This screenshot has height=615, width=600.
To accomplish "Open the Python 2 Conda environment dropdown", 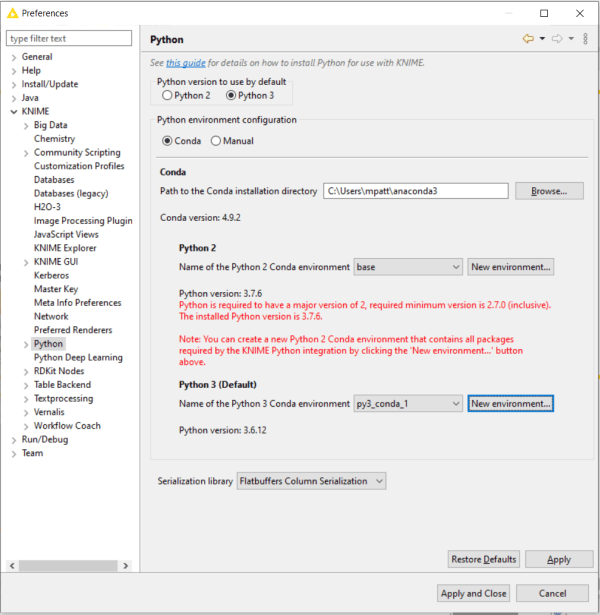I will click(408, 267).
